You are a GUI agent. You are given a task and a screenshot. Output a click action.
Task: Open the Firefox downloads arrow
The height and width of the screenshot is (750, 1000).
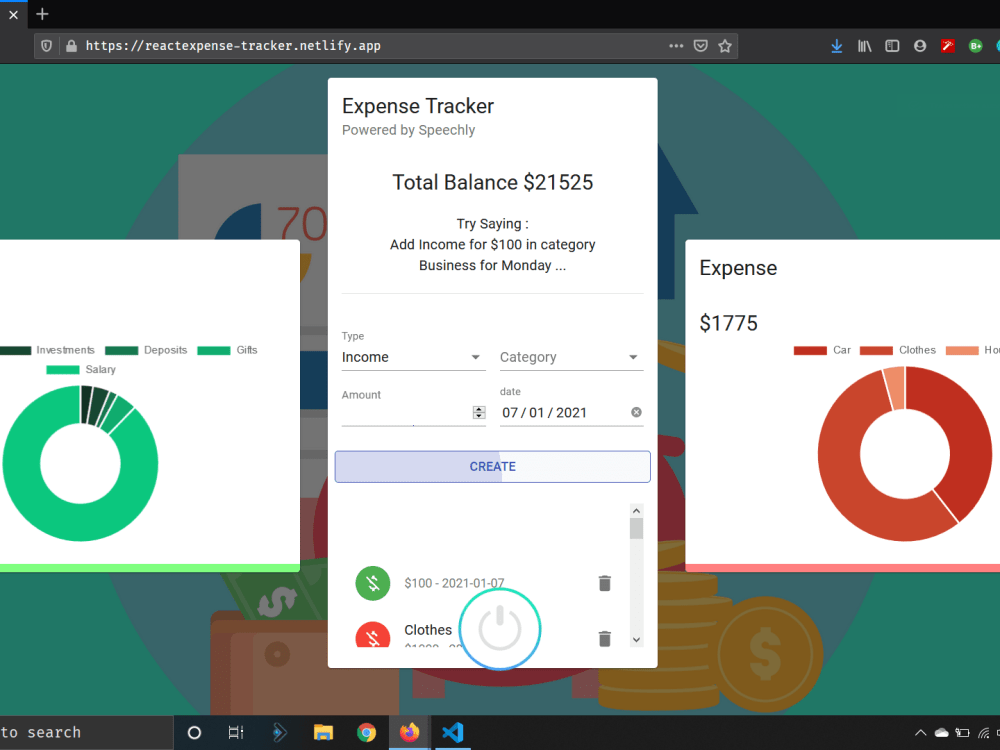click(x=837, y=46)
